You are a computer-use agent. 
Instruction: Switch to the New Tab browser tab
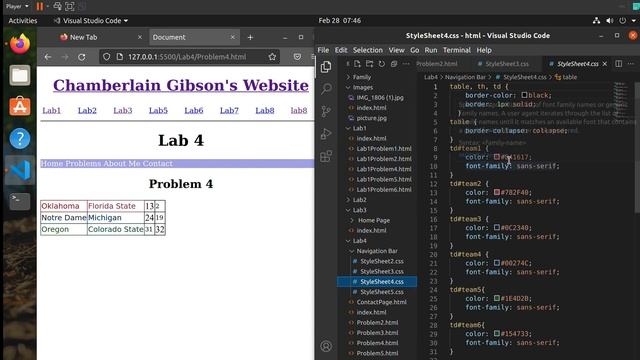83,37
